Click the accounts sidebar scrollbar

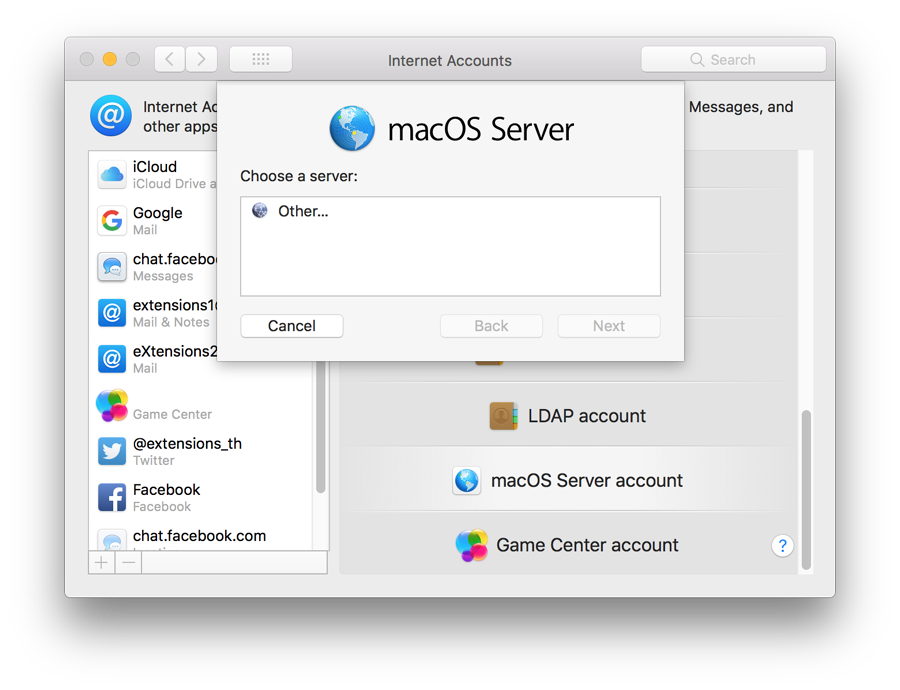321,427
